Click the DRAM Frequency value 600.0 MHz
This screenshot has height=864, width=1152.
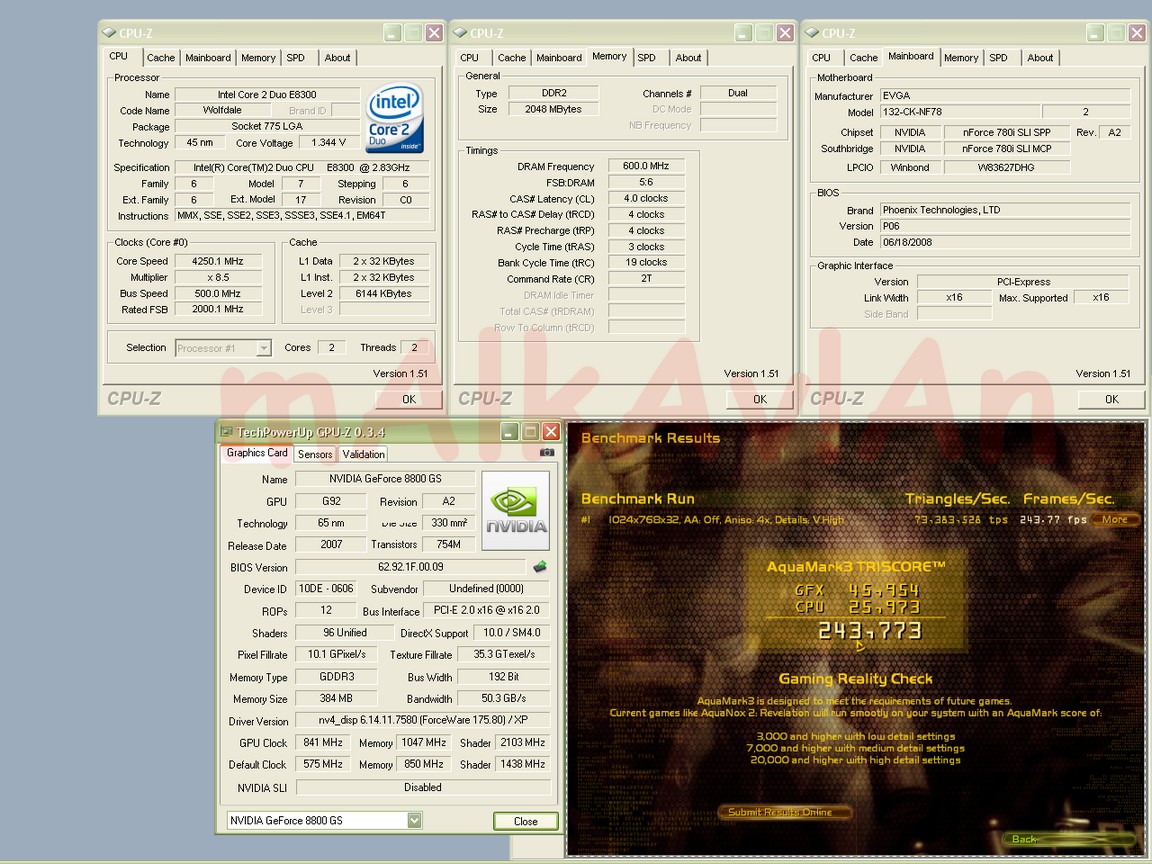coord(646,166)
